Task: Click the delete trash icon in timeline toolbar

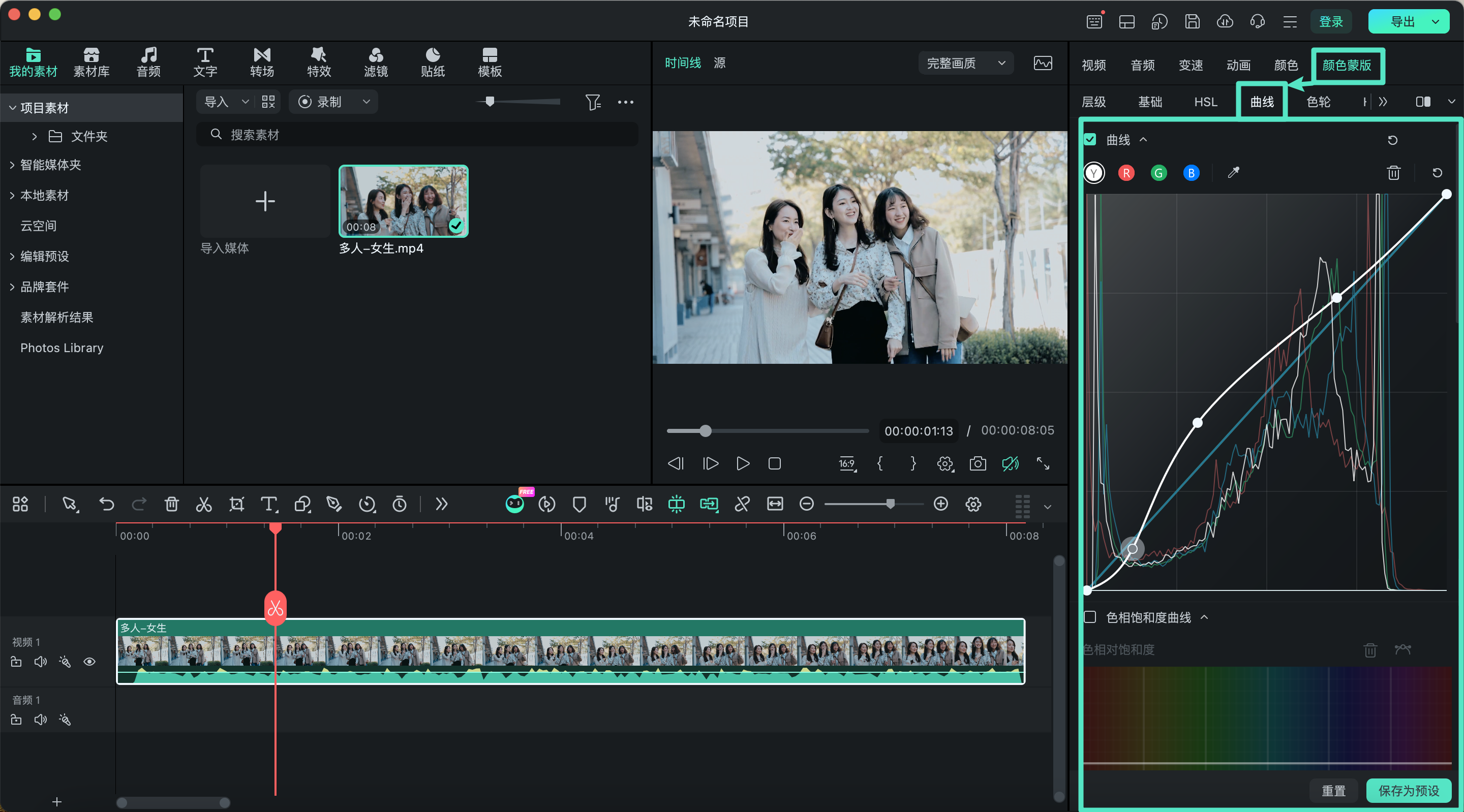Action: click(172, 504)
